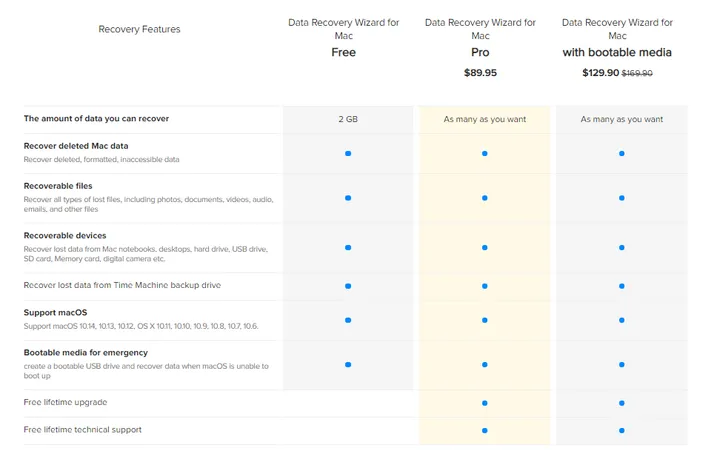Click the bootable media column dot for Support macOS
Screen dimensions: 720x450
622,320
